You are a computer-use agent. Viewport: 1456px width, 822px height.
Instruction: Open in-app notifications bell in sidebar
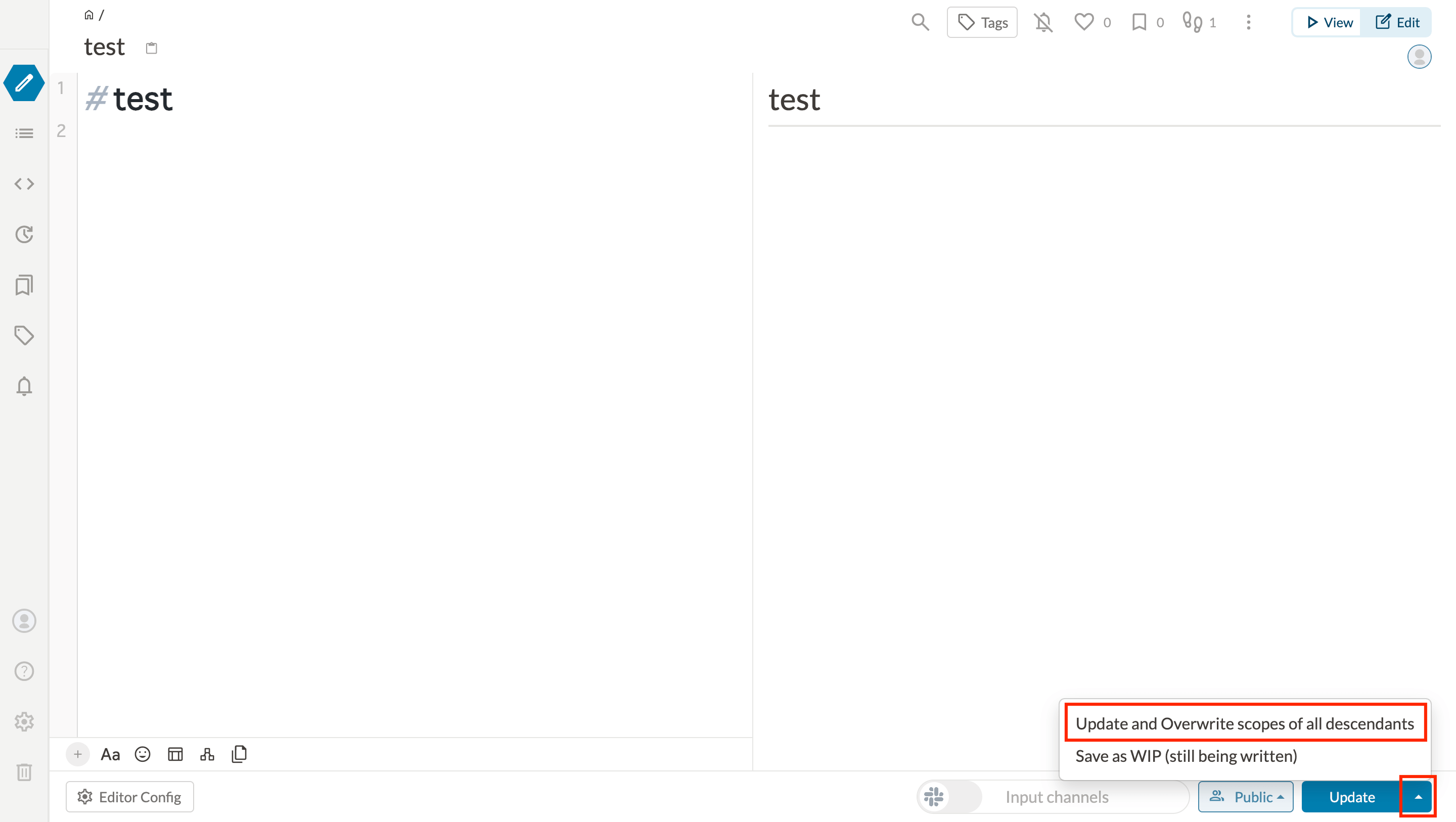[x=24, y=386]
